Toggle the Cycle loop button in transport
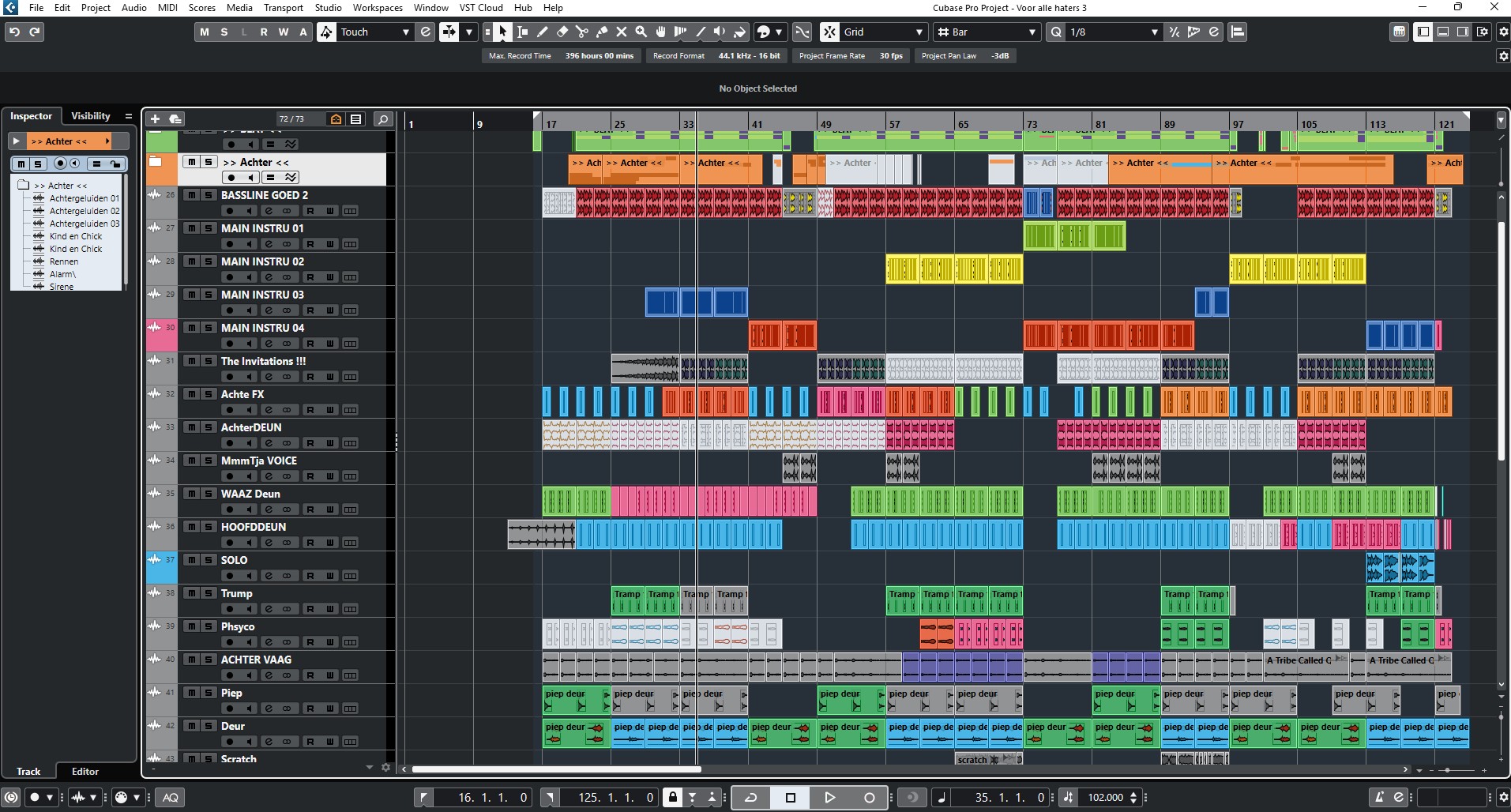Viewport: 1511px width, 812px height. pos(751,797)
